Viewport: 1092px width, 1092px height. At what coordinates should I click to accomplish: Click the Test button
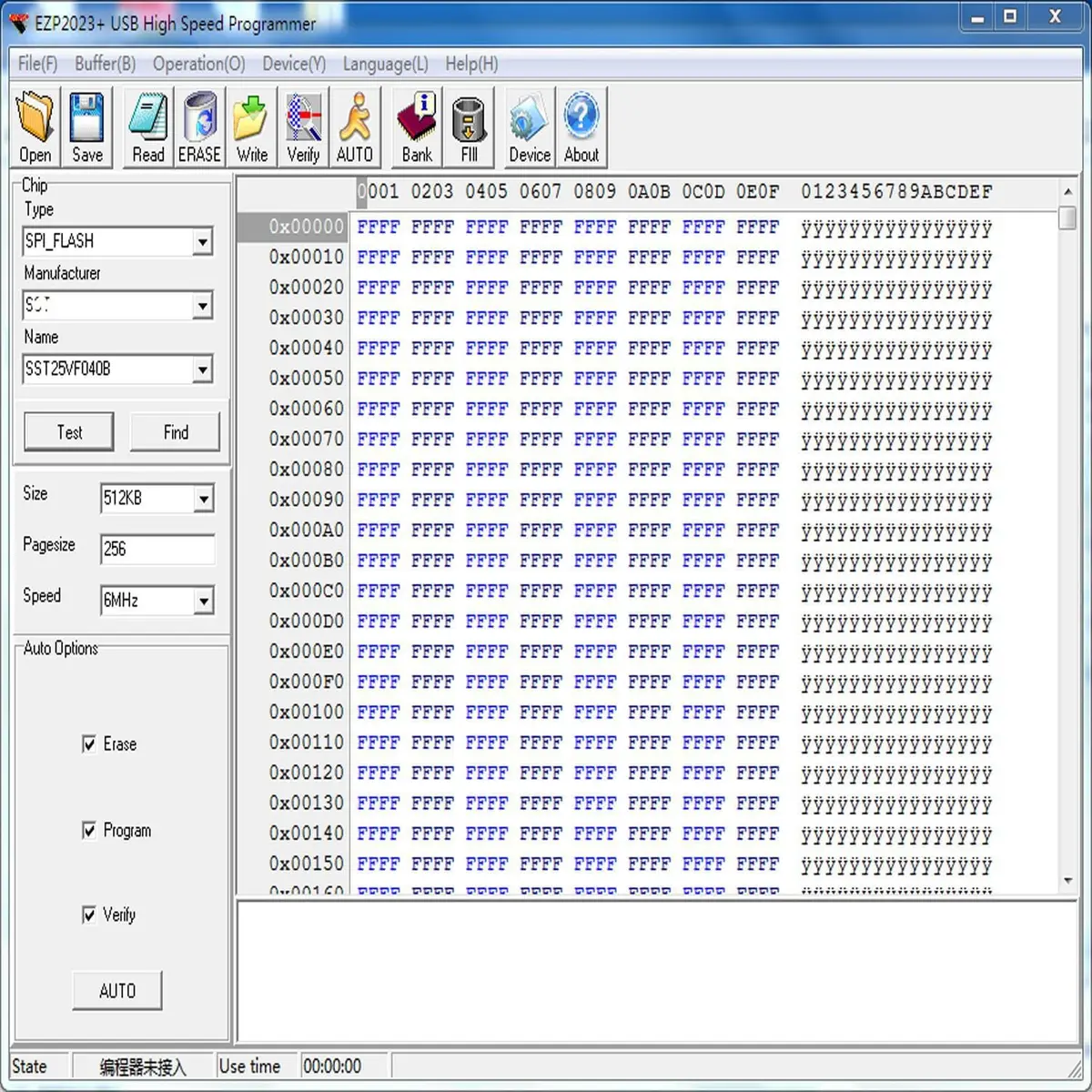[x=69, y=432]
